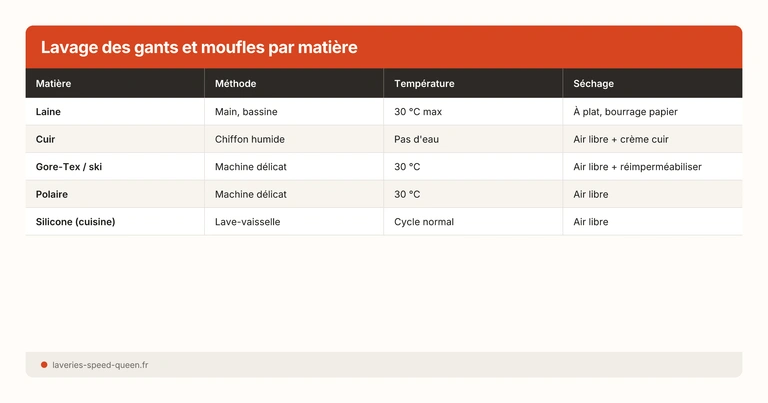Click the title 'Lavage des gants et moufles'
This screenshot has width=768, height=403.
(198, 48)
